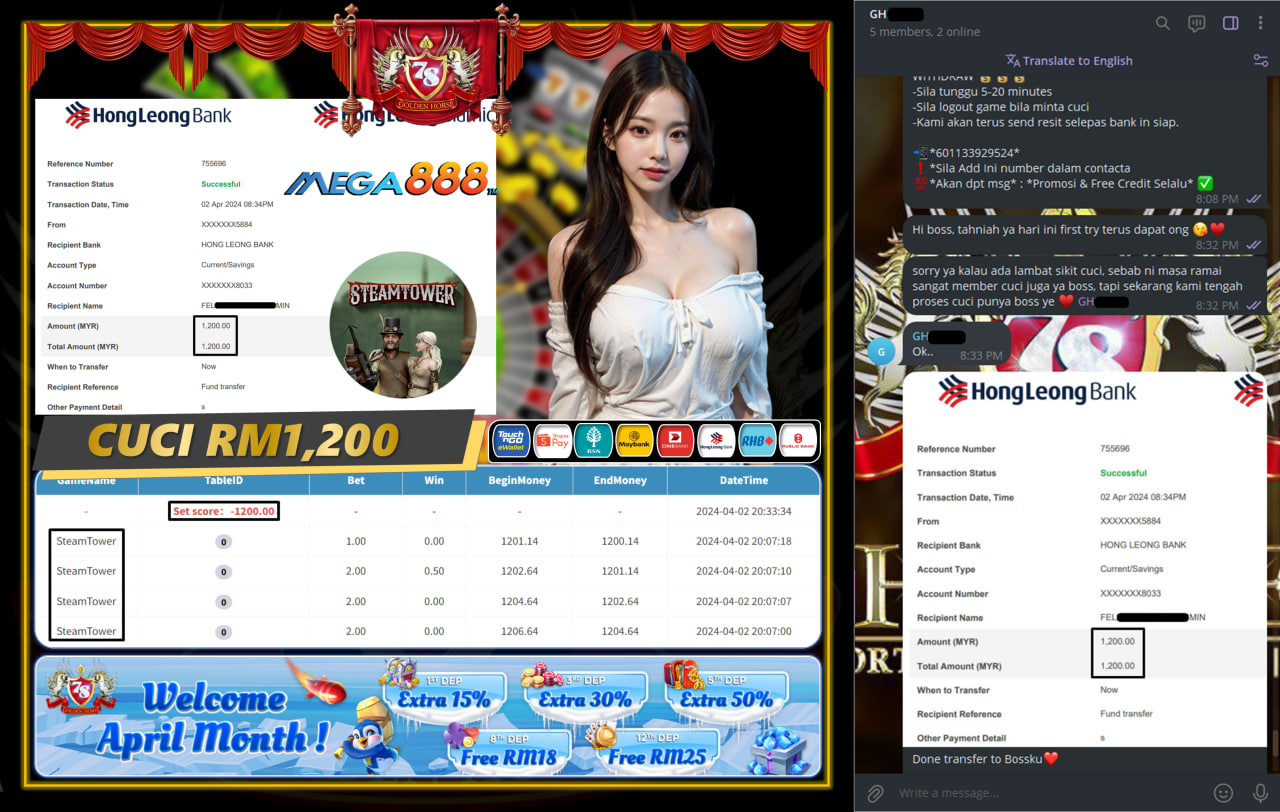Click the SteamTower game circle image

(403, 324)
